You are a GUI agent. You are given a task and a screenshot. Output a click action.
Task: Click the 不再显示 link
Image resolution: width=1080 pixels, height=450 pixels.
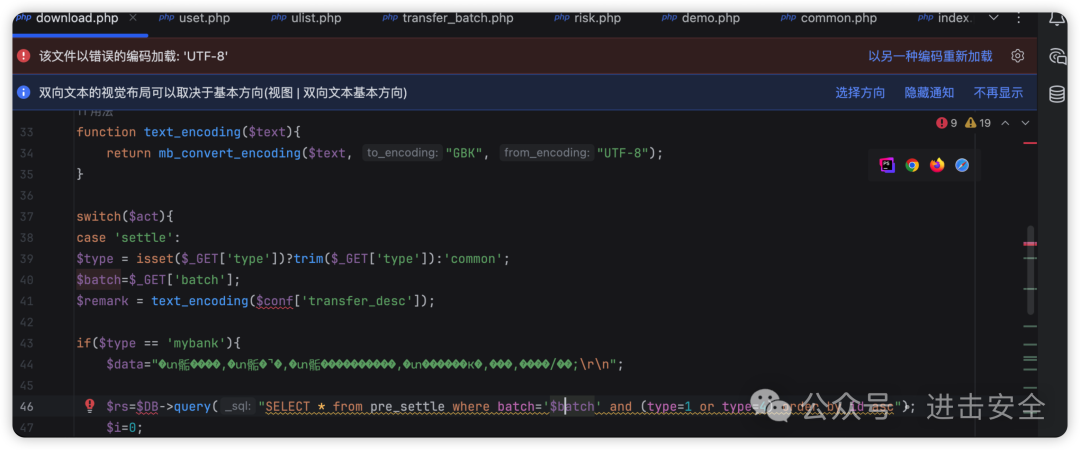[x=998, y=92]
